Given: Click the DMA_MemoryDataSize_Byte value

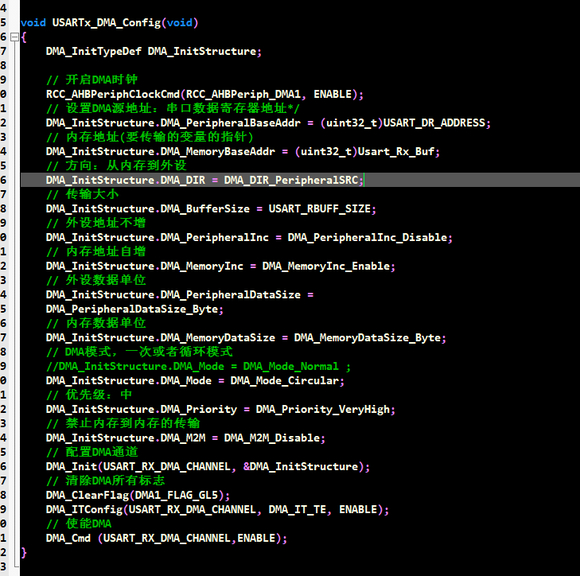Looking at the screenshot, I should (368, 337).
